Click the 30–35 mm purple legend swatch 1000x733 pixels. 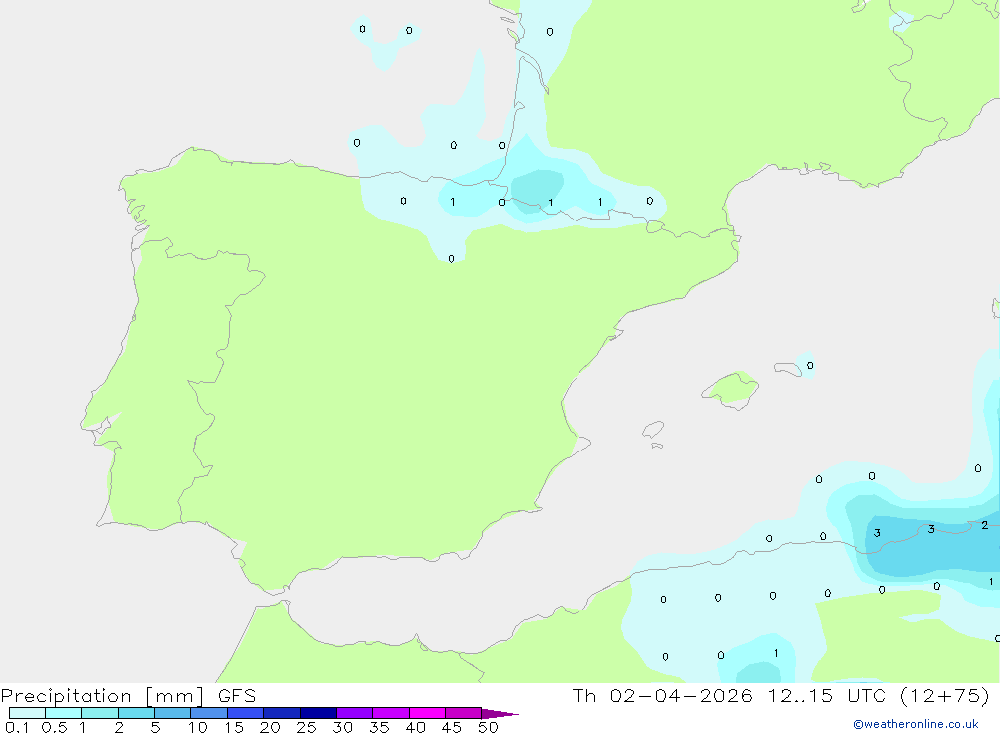pyautogui.click(x=354, y=713)
